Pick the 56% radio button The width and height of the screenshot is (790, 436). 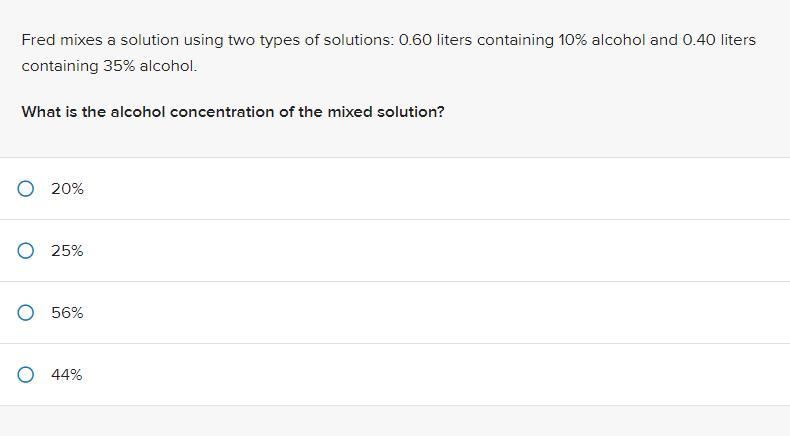26,312
